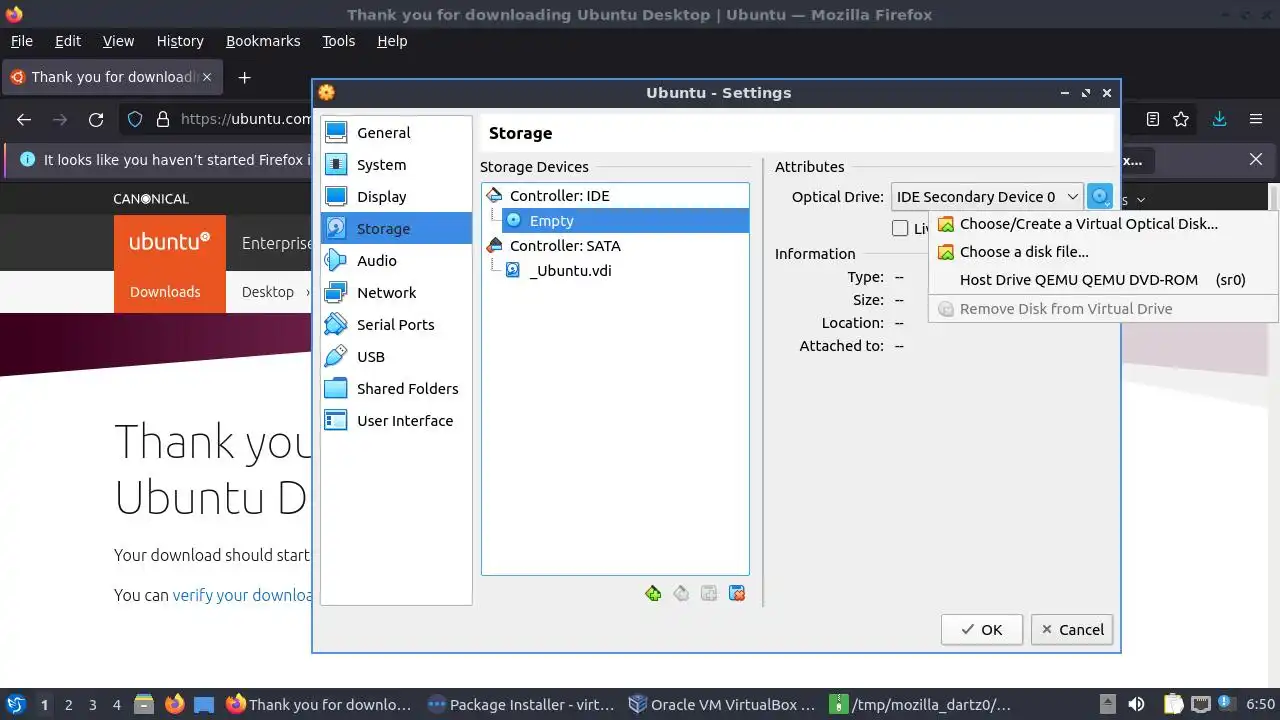This screenshot has height=720, width=1280.
Task: Click the network tray icon
Action: point(1201,704)
